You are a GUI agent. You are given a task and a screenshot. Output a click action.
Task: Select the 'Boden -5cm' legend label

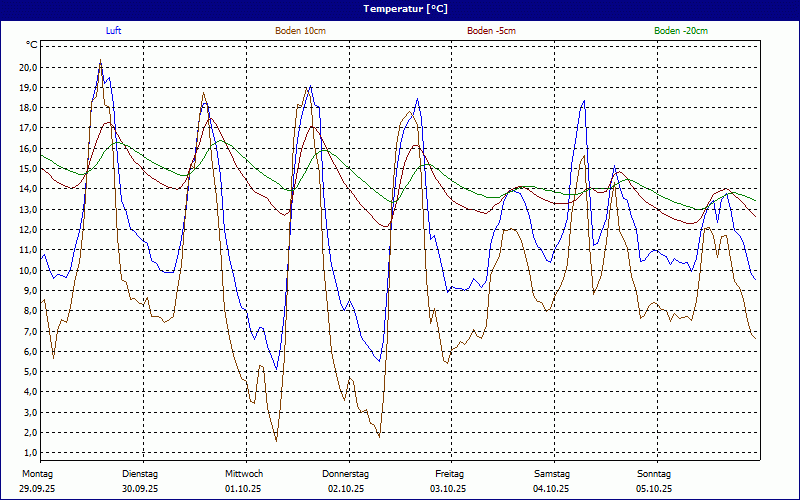[491, 31]
